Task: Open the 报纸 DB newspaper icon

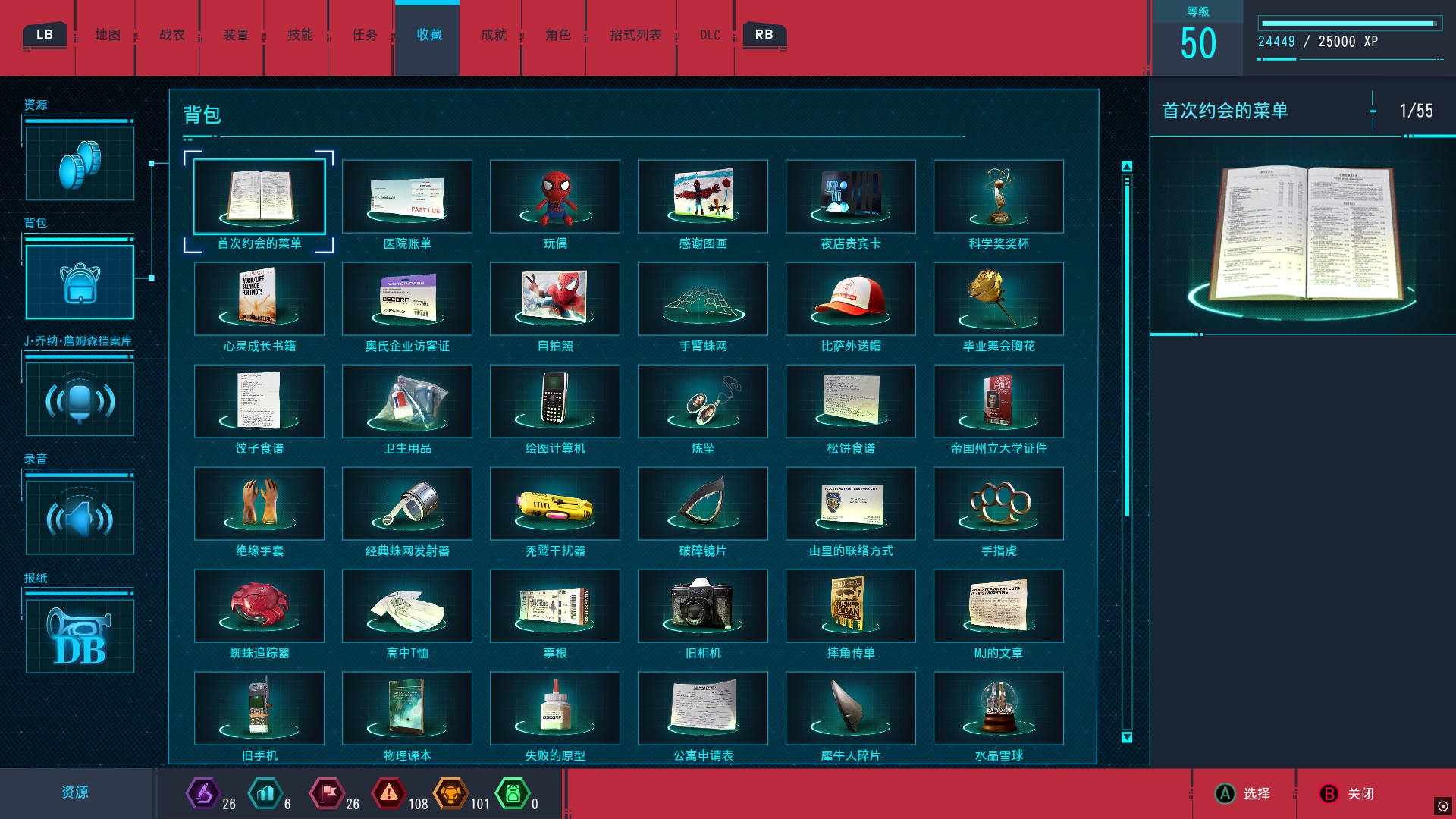Action: tap(80, 636)
